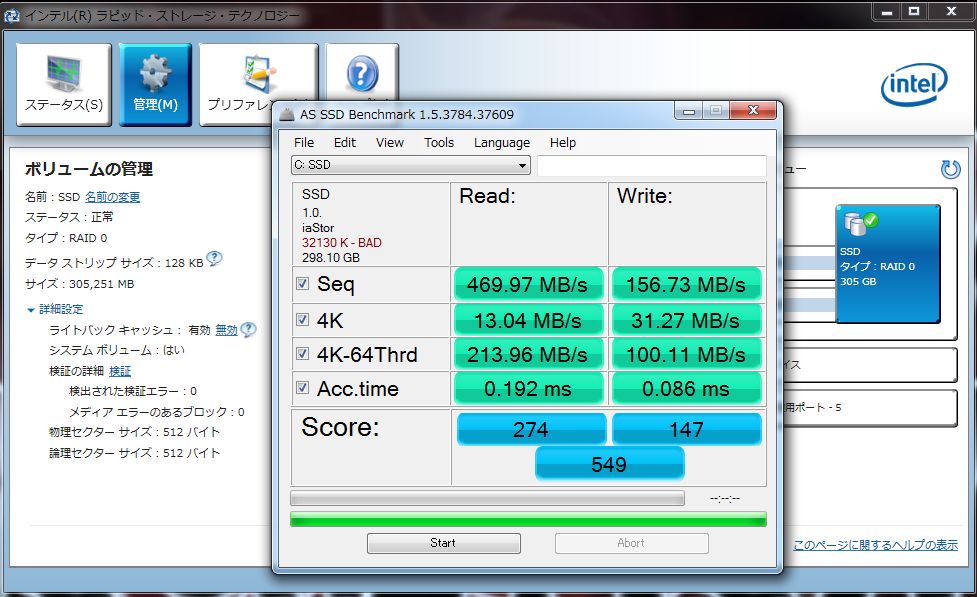Open このページに関するヘルプの表示 link
Viewport: 977px width, 597px height.
tap(875, 545)
